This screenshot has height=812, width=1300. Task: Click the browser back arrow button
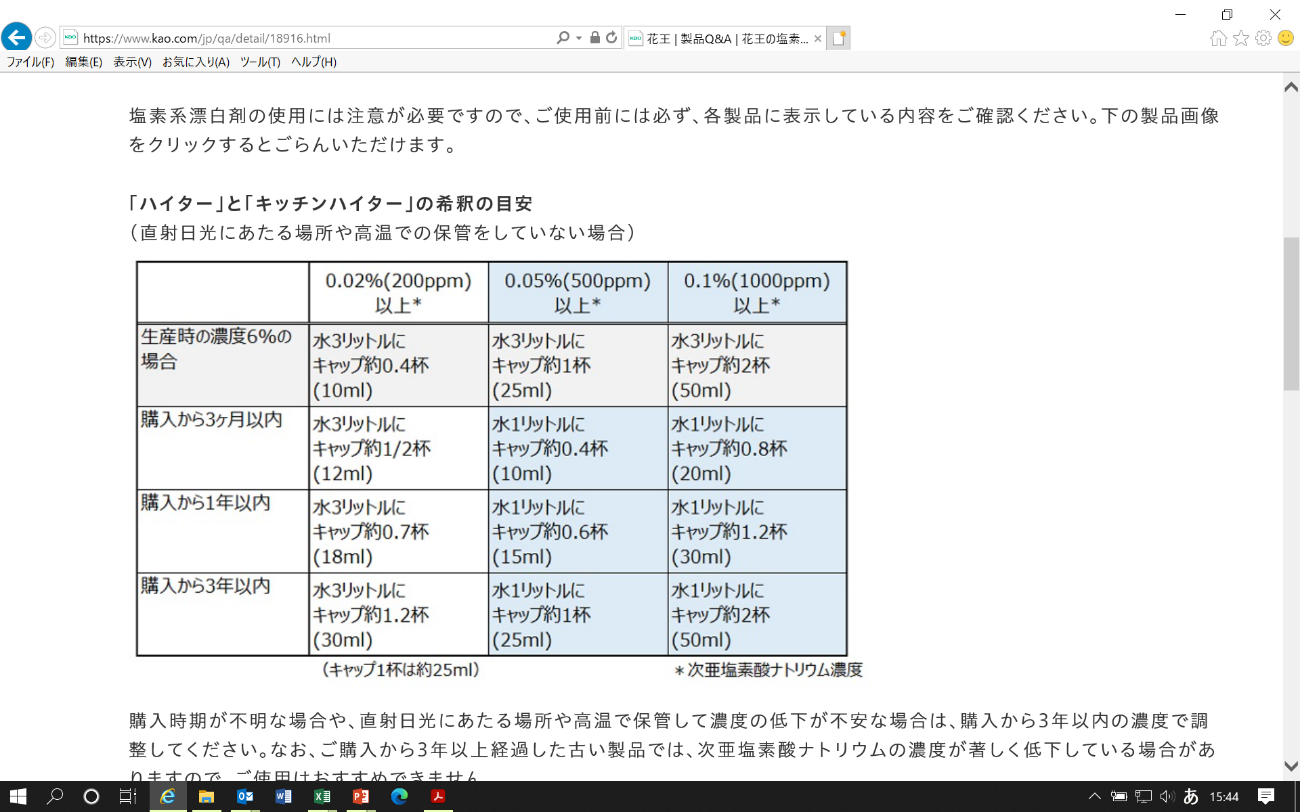click(16, 38)
